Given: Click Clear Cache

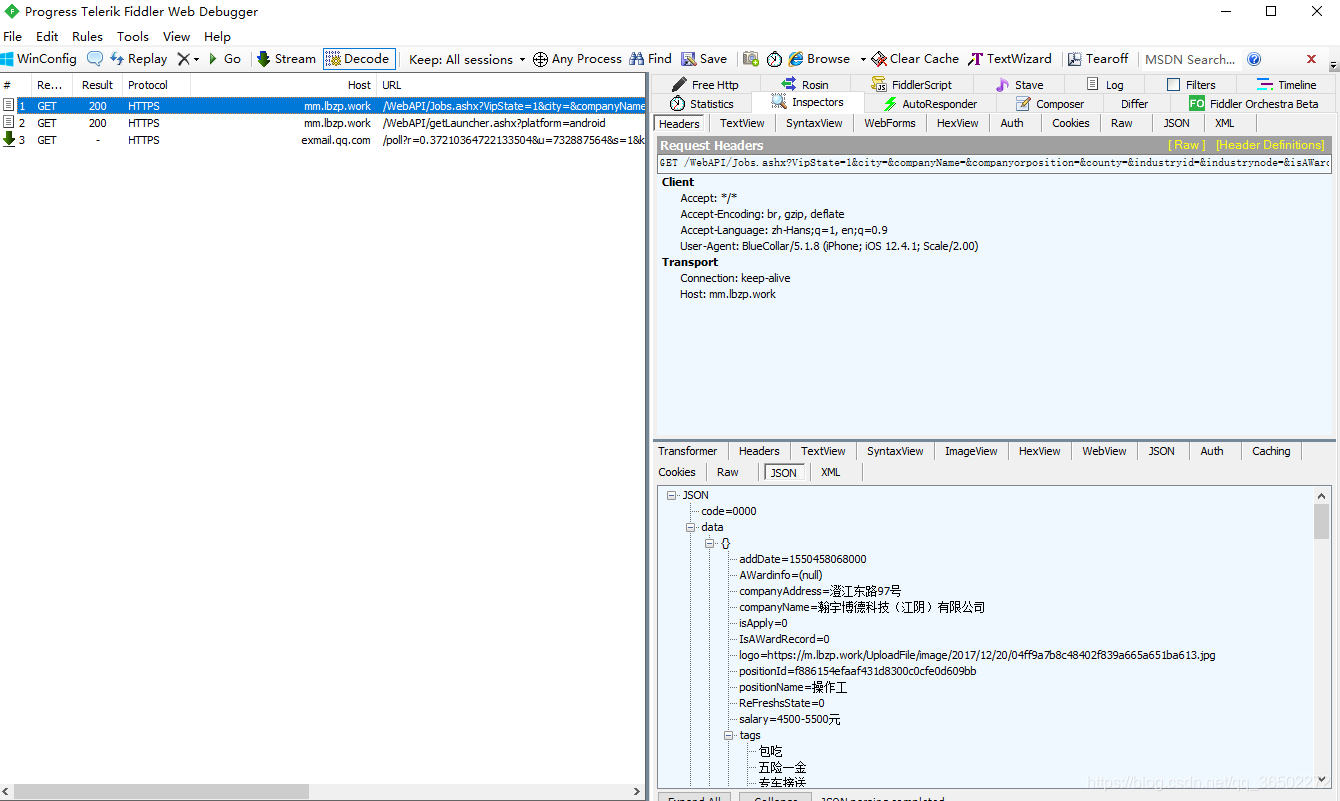Looking at the screenshot, I should click(x=915, y=59).
